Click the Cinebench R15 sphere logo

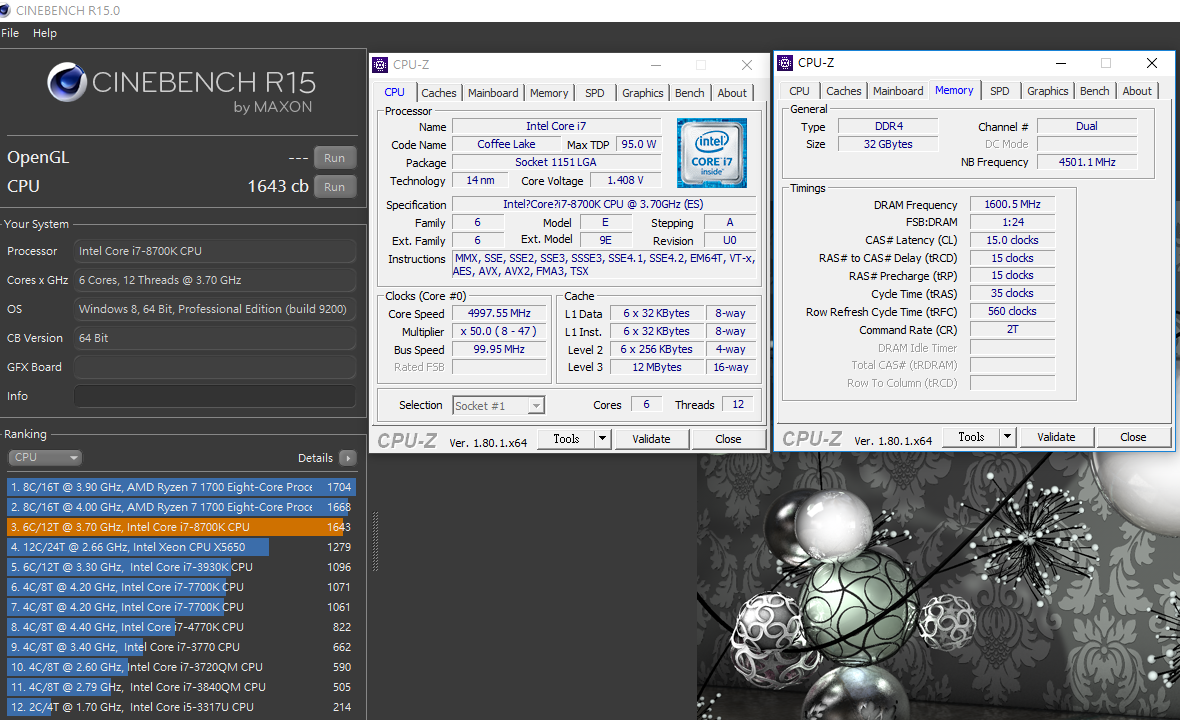coord(67,82)
